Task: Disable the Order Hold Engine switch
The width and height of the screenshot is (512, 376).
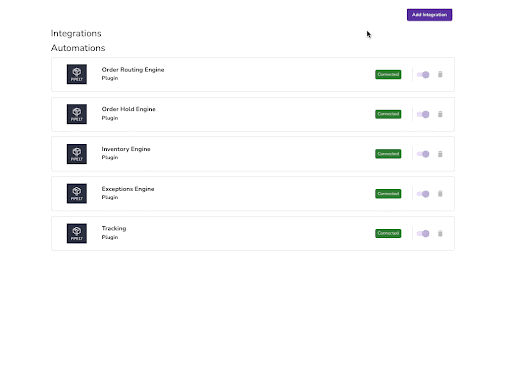Action: click(x=423, y=114)
